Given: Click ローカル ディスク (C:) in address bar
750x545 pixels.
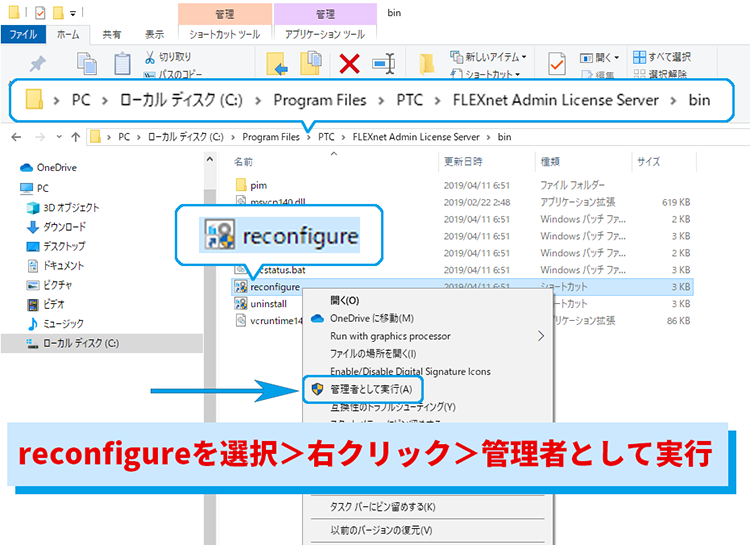Looking at the screenshot, I should 186,137.
